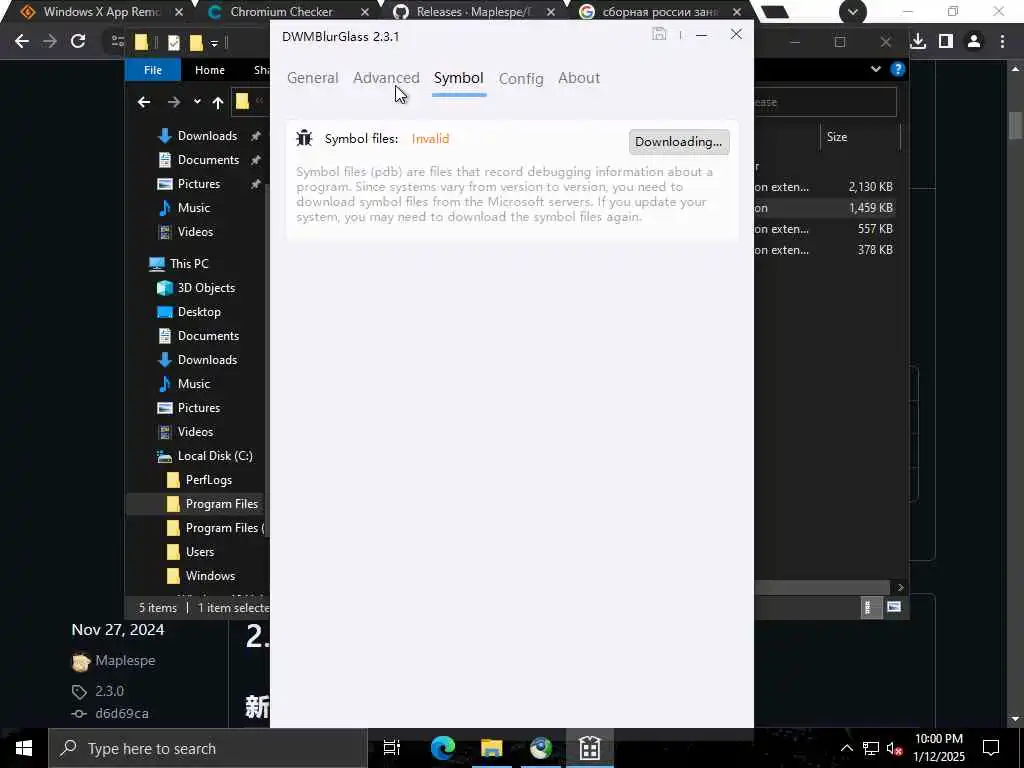Viewport: 1024px width, 768px height.
Task: Open recent locations dropdown in File Explorer
Action: pos(197,102)
